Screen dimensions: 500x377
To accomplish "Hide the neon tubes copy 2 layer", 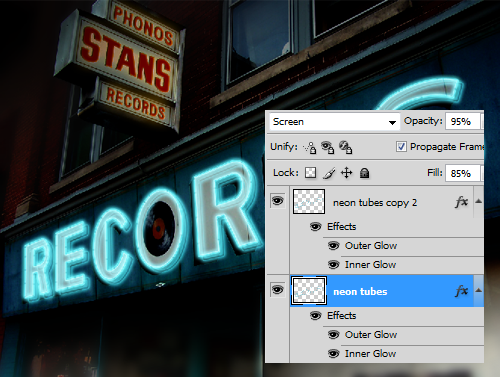I will tap(278, 201).
